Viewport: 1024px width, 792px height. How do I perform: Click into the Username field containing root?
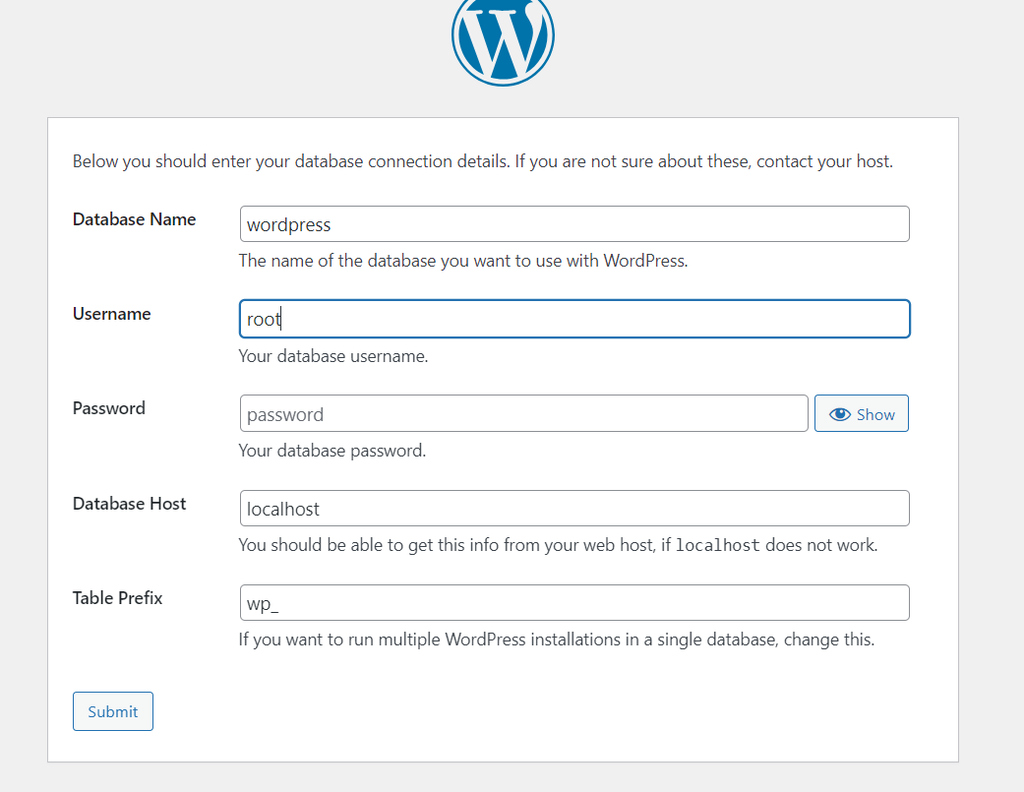574,319
